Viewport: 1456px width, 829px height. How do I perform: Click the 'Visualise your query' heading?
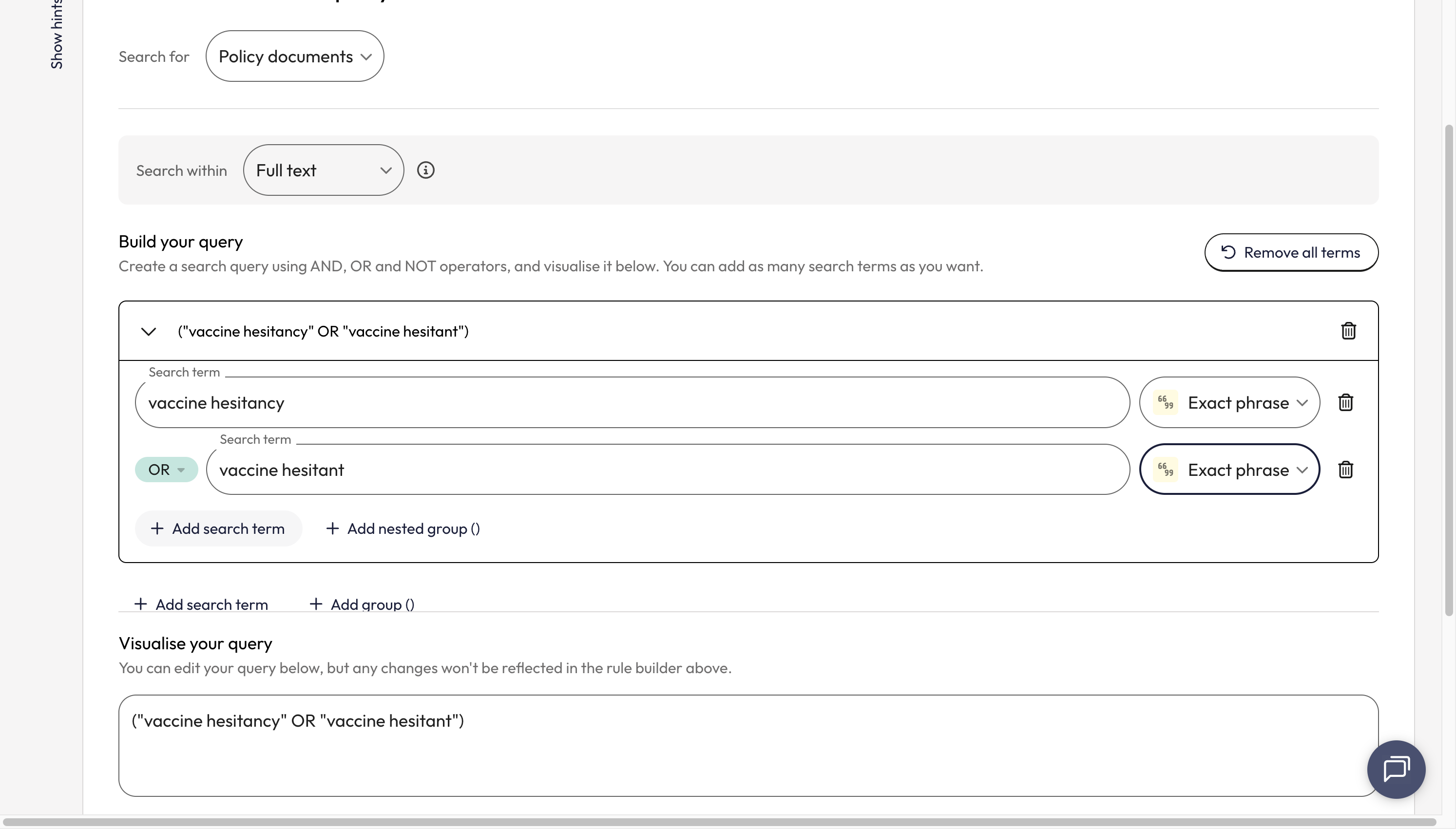coord(195,643)
